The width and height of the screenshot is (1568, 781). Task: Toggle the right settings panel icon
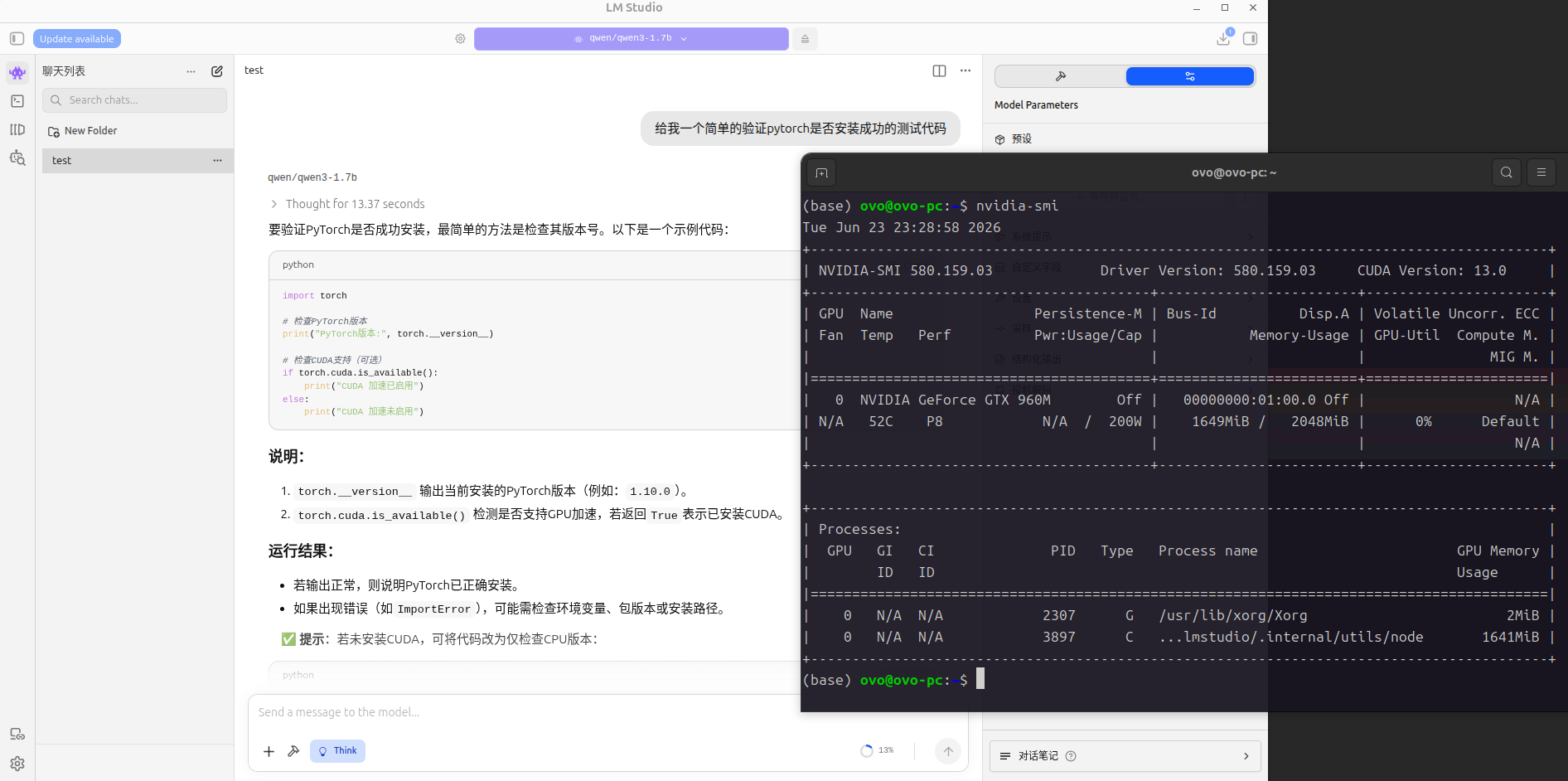point(1251,38)
